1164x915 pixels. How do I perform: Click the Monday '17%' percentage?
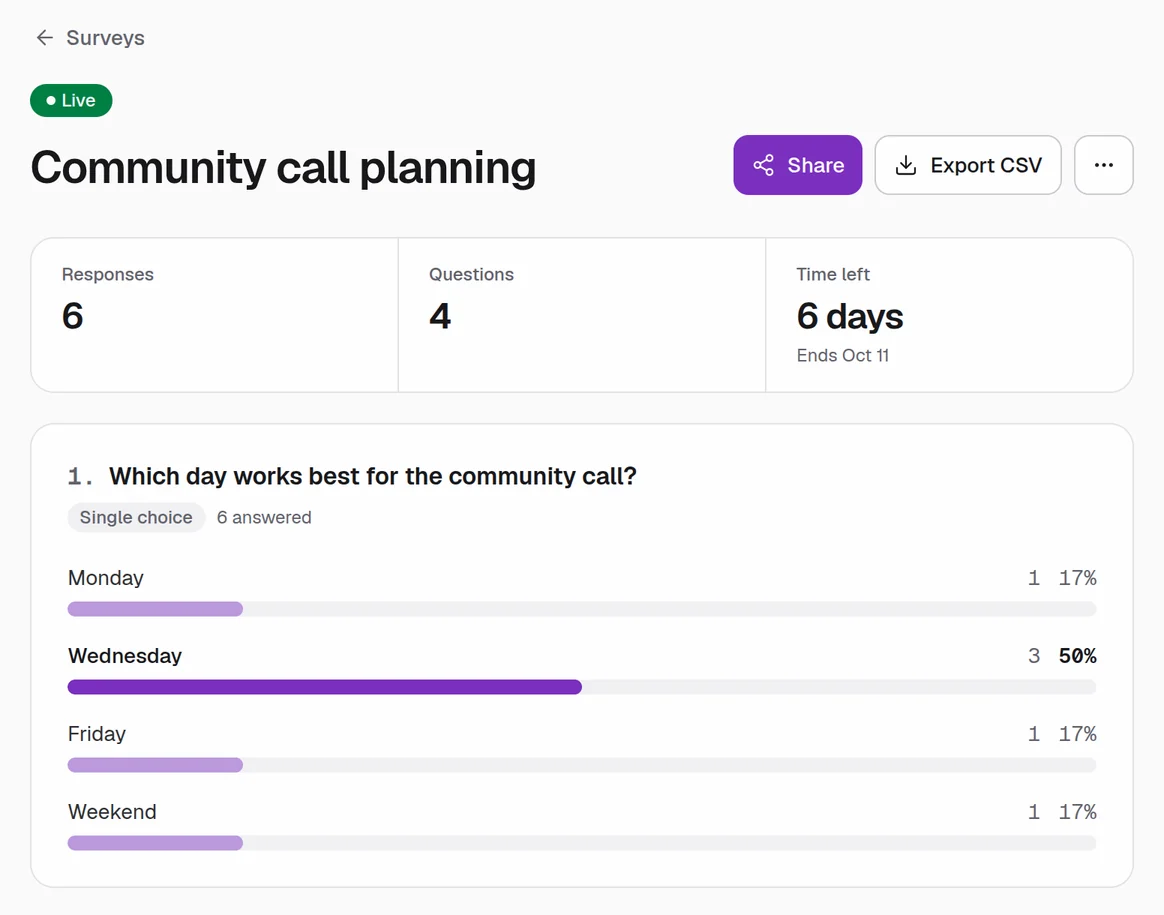[x=1077, y=578]
